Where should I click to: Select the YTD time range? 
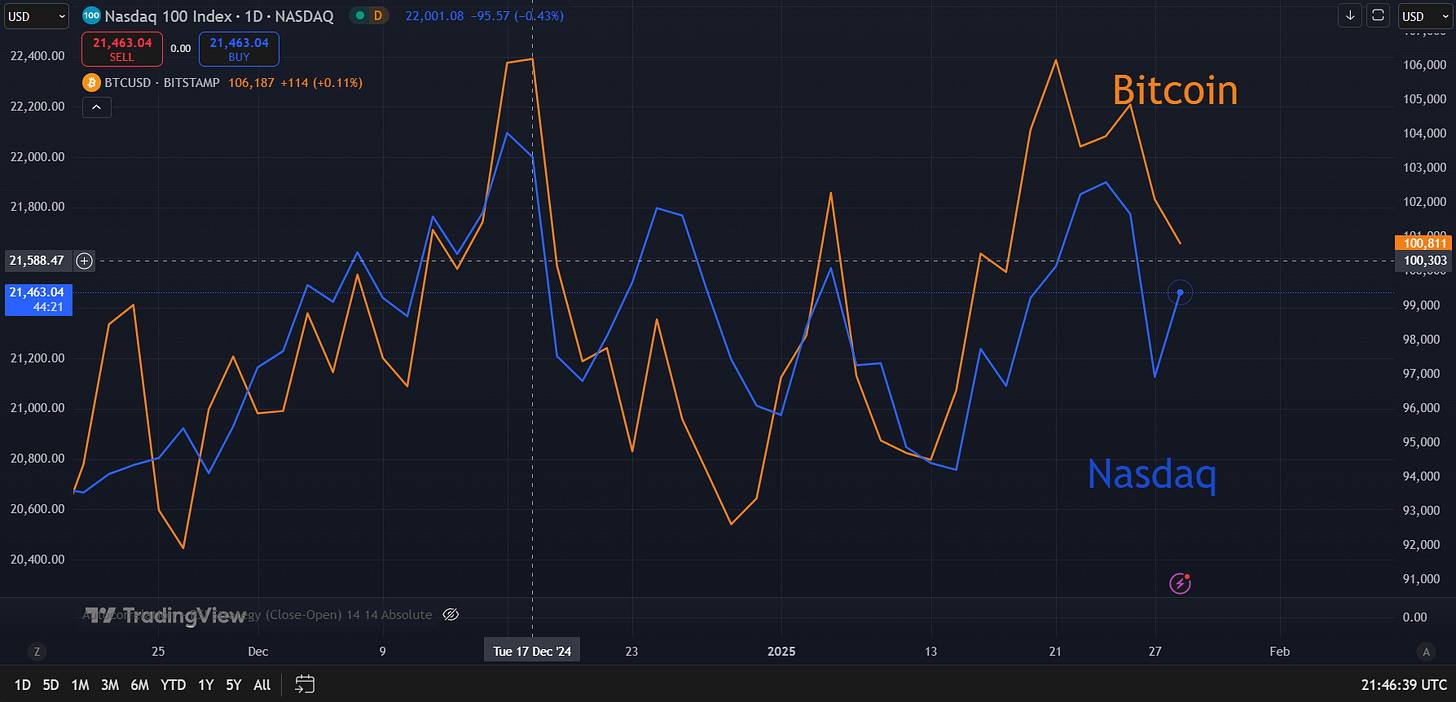tap(173, 685)
